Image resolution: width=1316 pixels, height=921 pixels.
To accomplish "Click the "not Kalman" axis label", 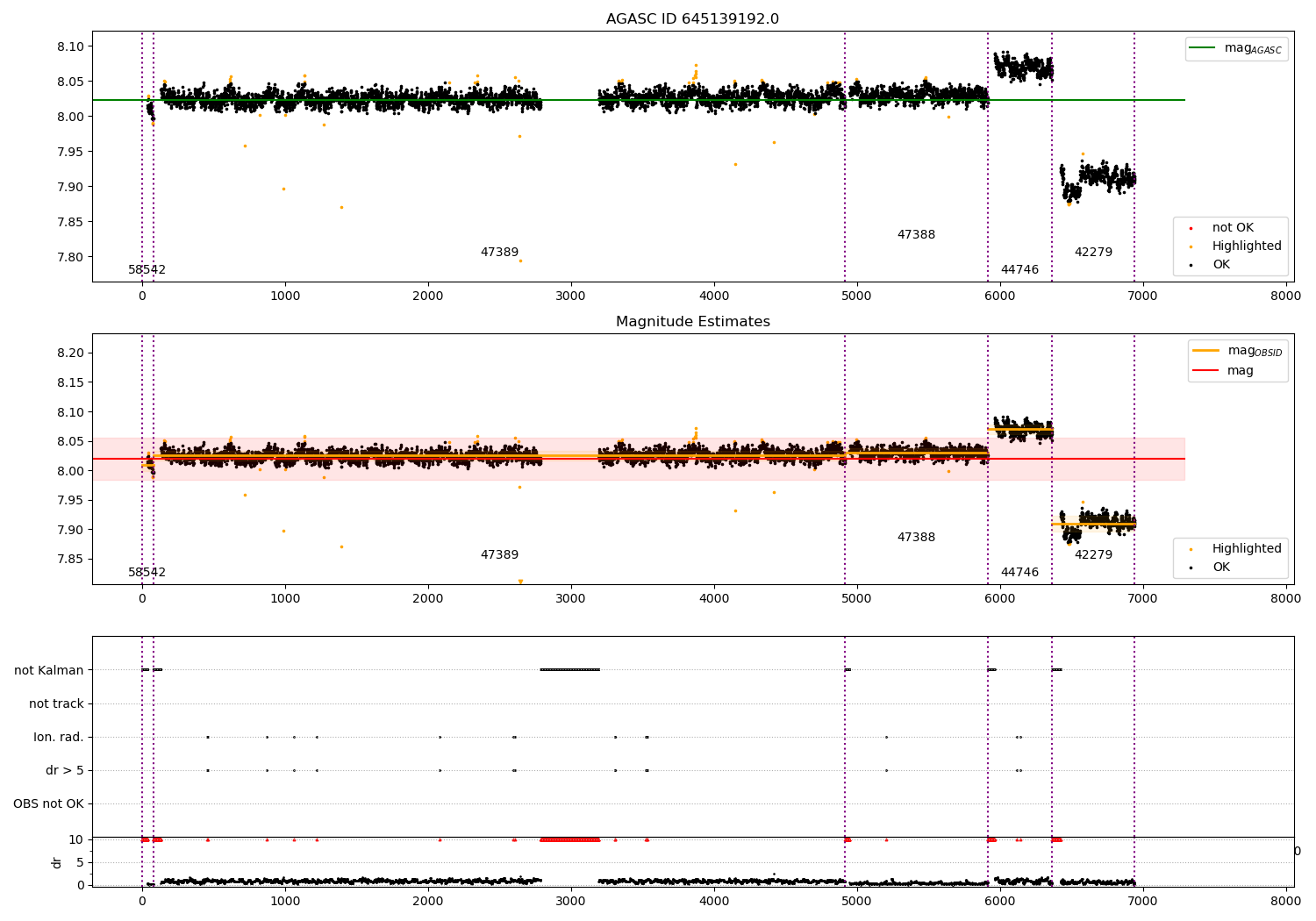I will [49, 670].
